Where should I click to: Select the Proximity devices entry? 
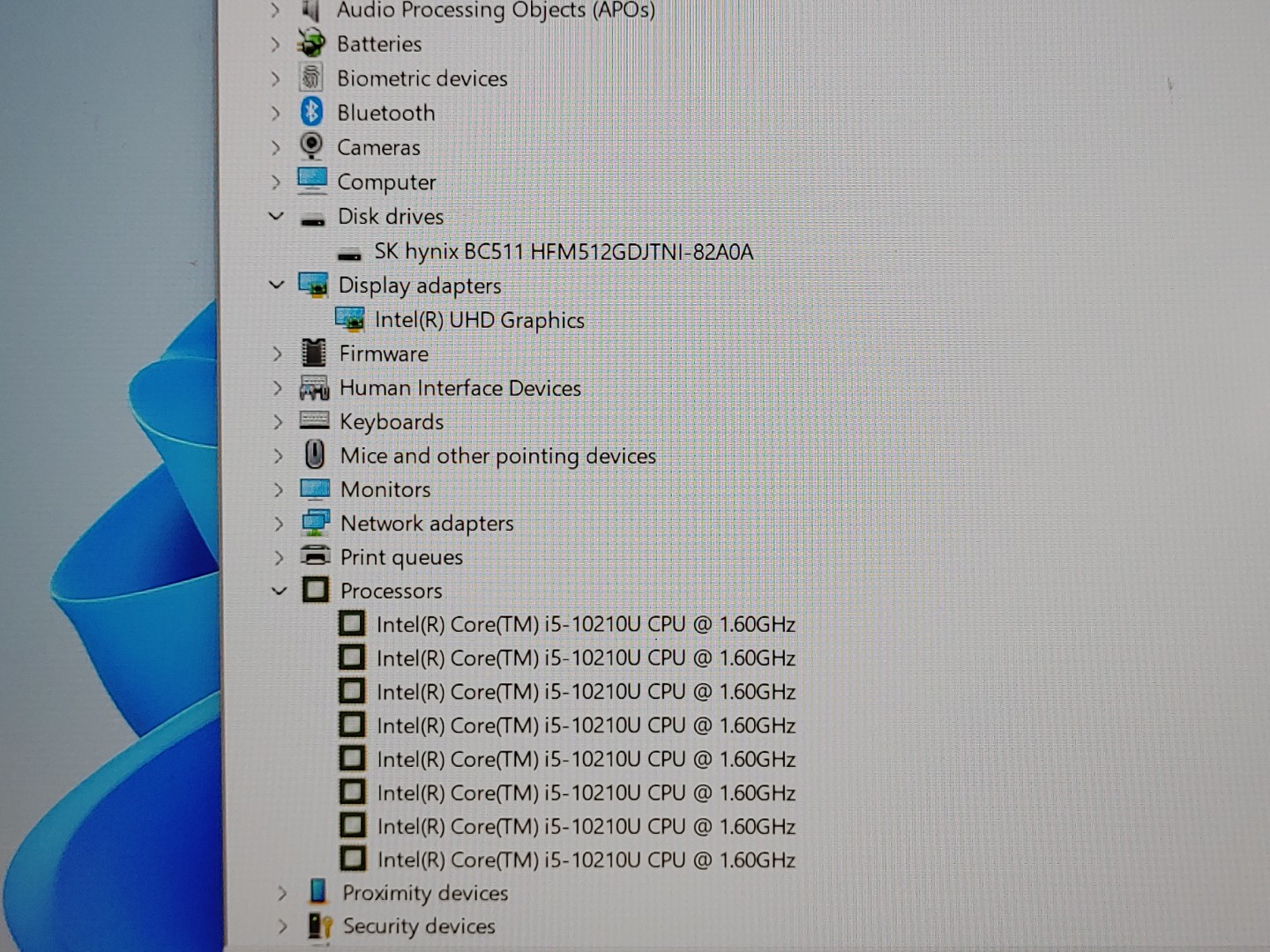click(x=427, y=892)
